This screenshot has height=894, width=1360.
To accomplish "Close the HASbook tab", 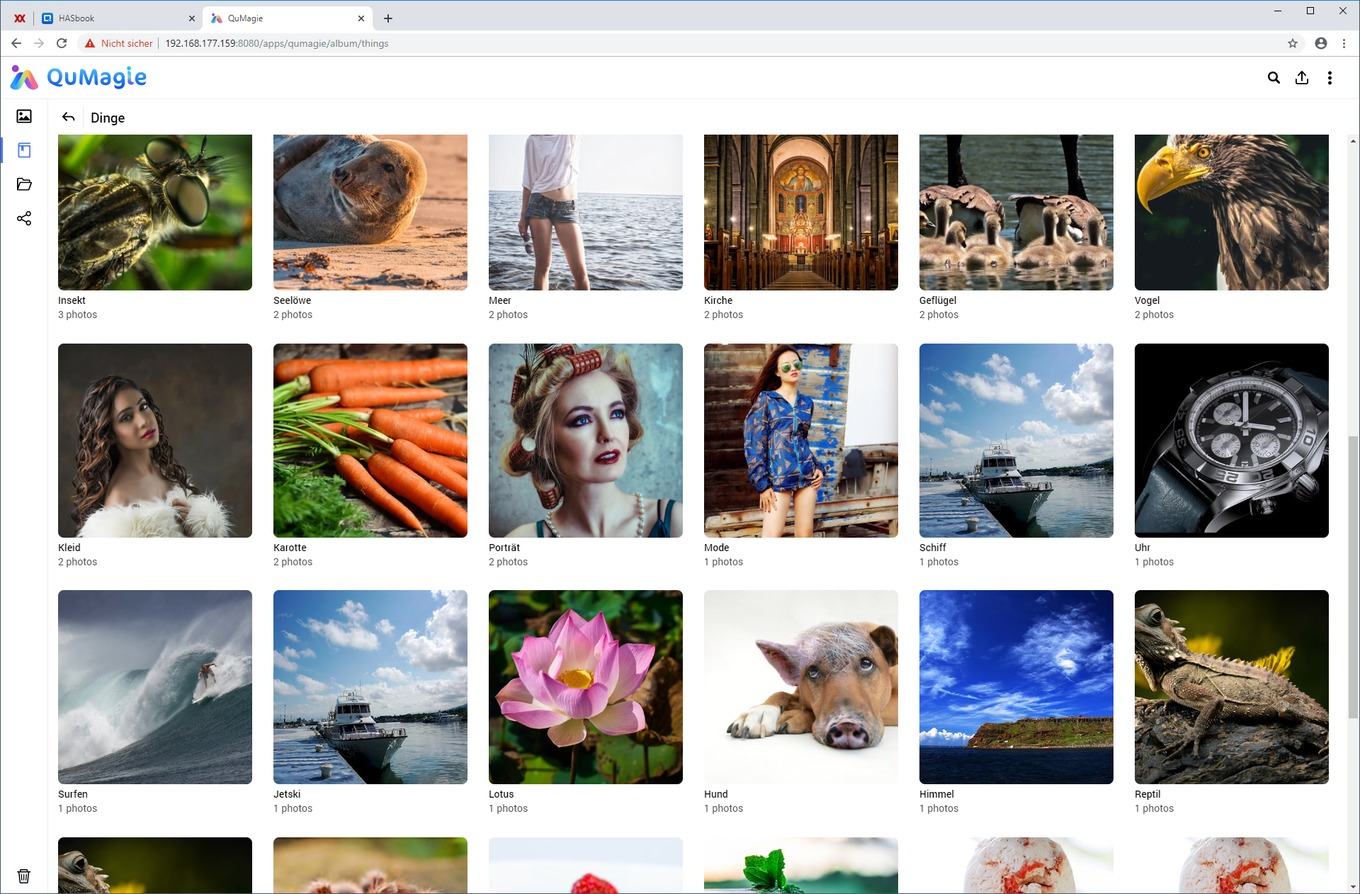I will pos(191,18).
